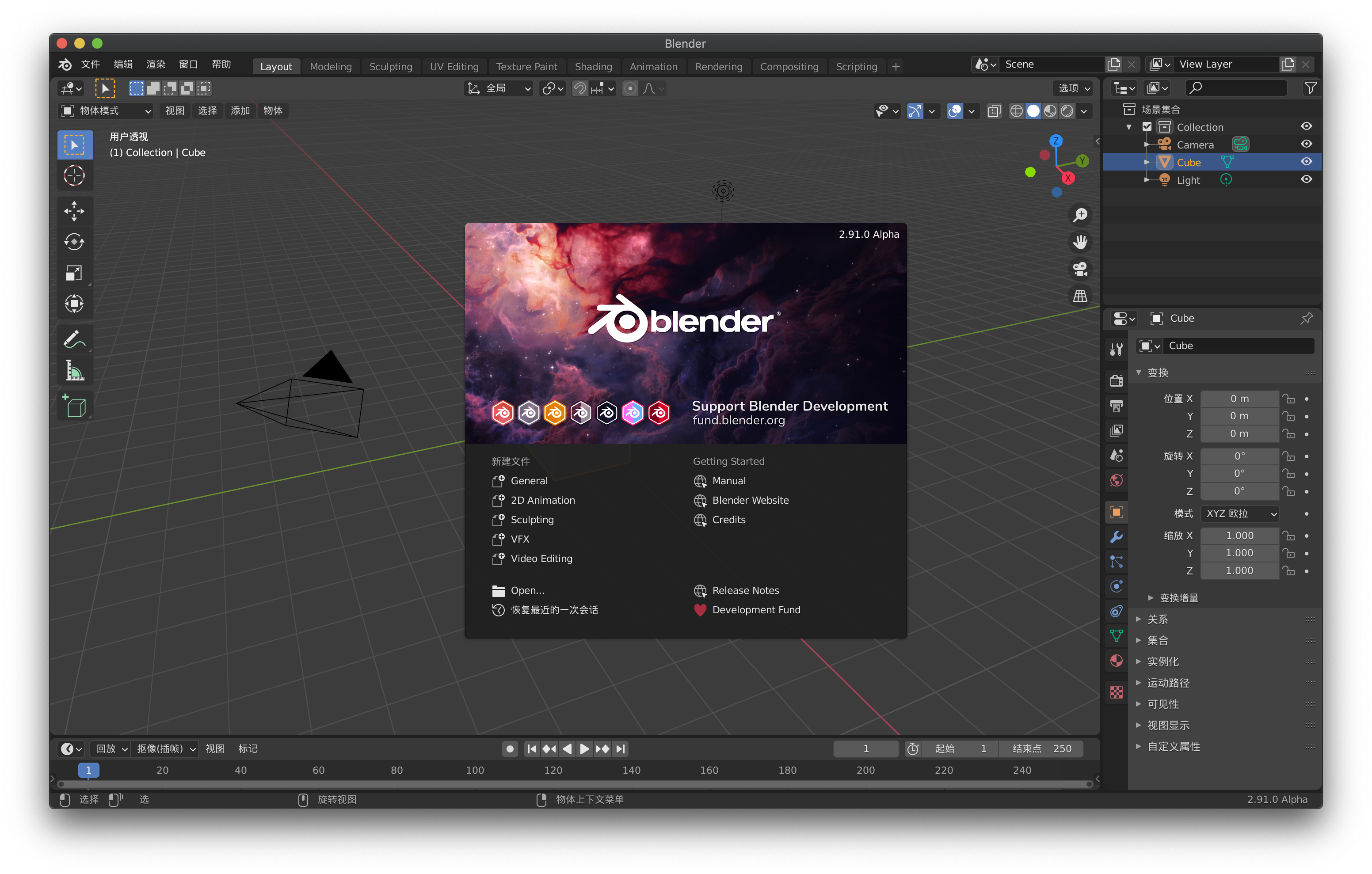Click the Location X value field
Image resolution: width=1372 pixels, height=874 pixels.
pos(1239,399)
